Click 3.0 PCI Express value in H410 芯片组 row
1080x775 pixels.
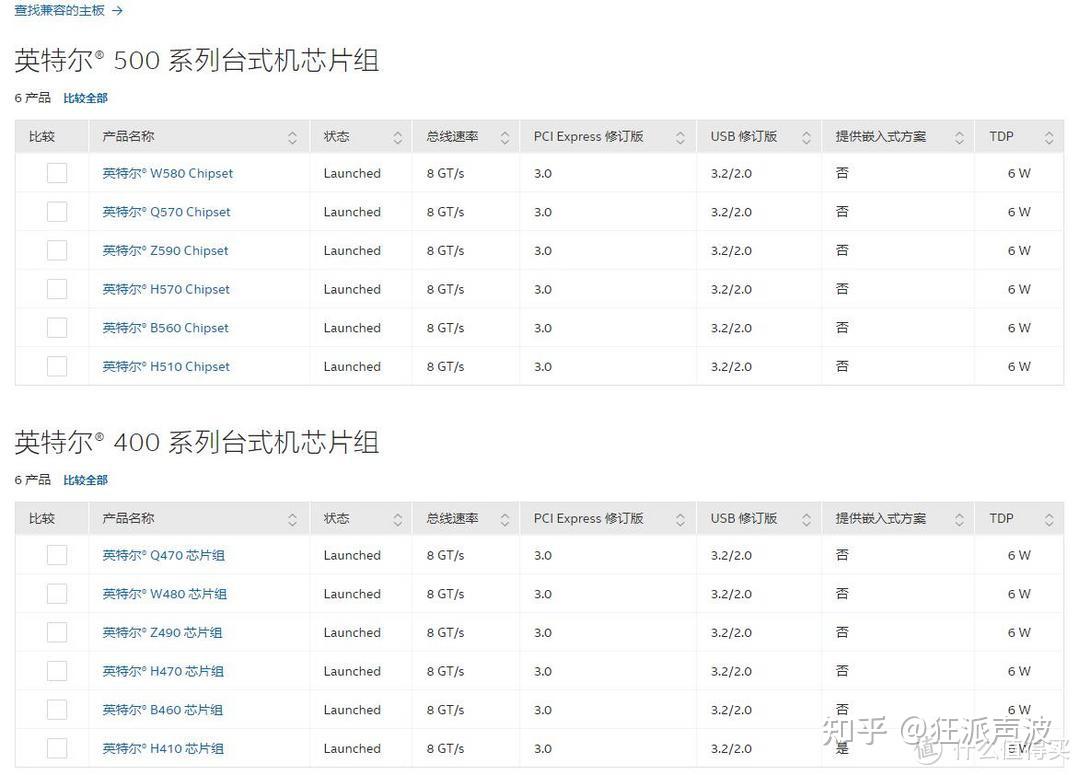coord(543,748)
